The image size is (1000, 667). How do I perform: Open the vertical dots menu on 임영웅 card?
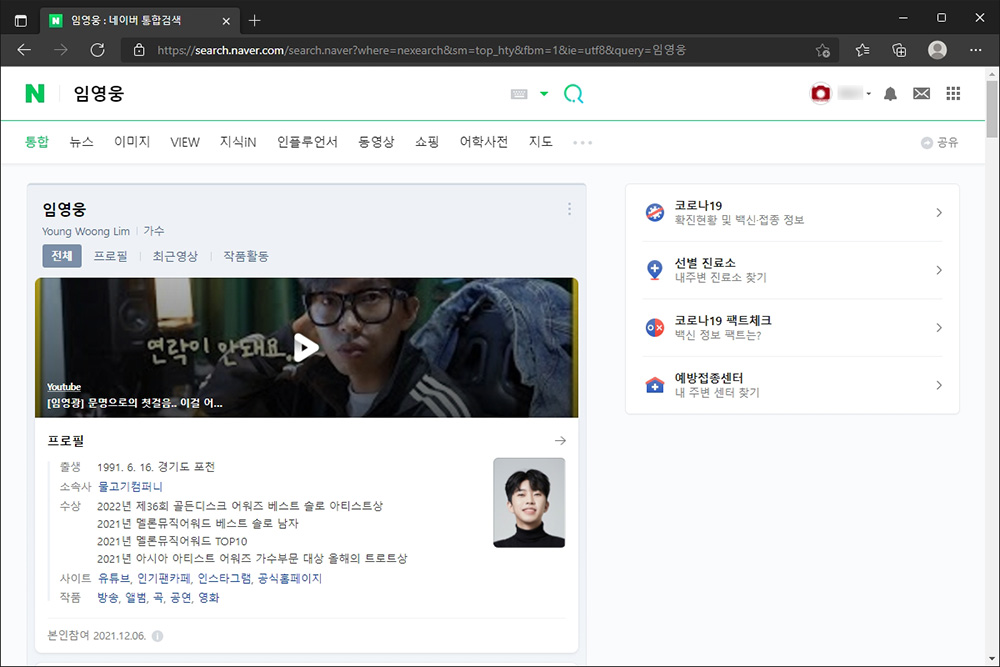pyautogui.click(x=570, y=209)
